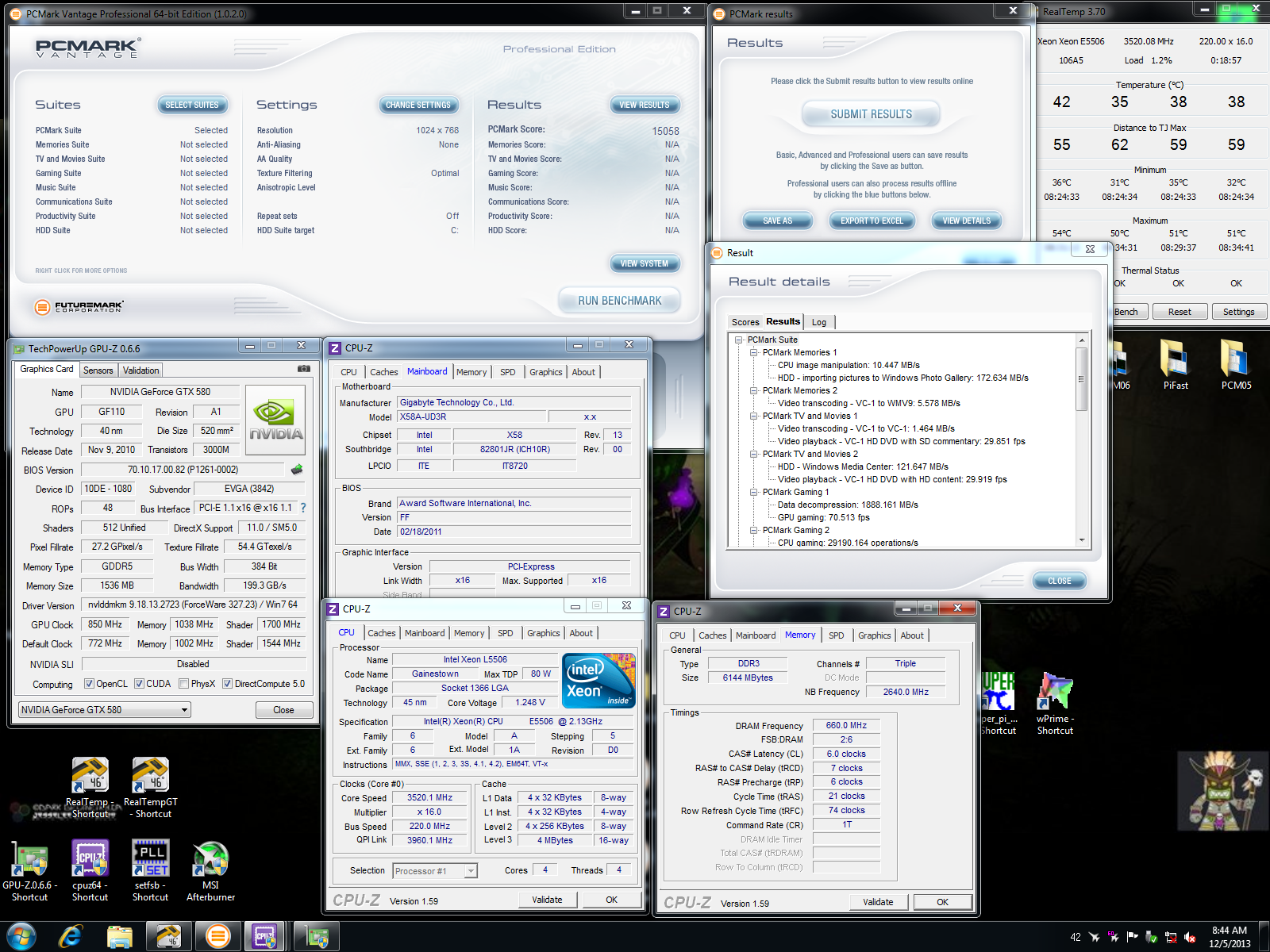Image resolution: width=1270 pixels, height=952 pixels.
Task: Open the NVIDIA GeForce GTX 580 dropdown
Action: pos(104,710)
